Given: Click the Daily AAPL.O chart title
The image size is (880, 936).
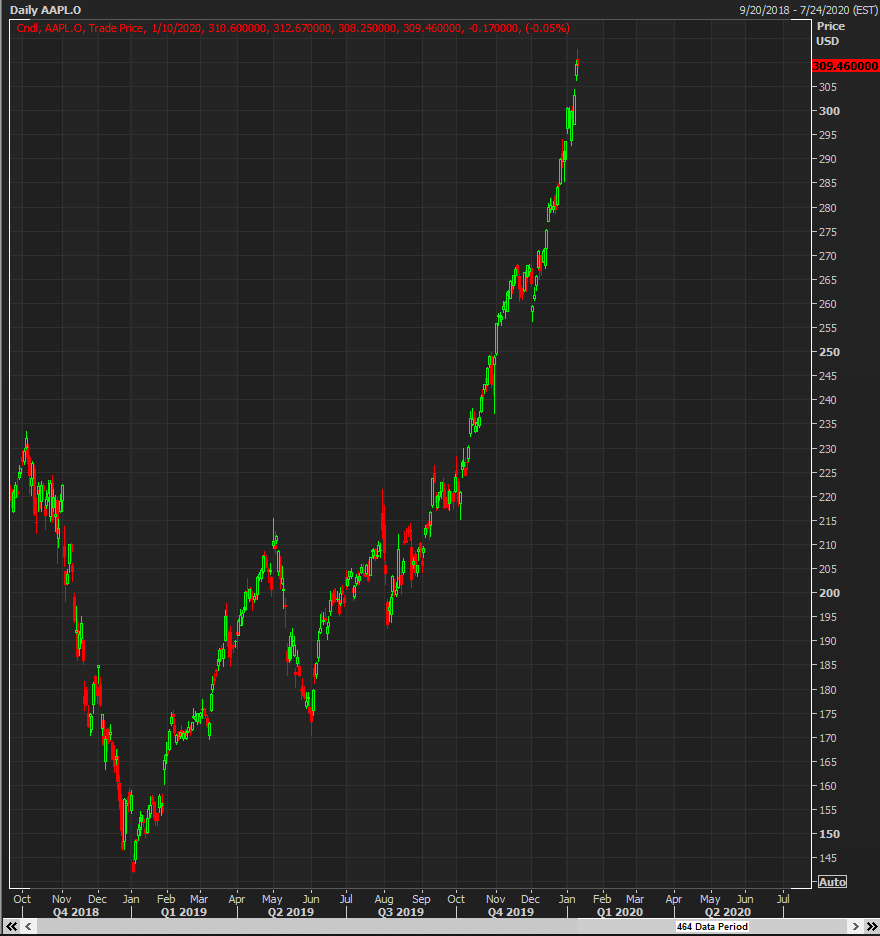Looking at the screenshot, I should 45,10.
